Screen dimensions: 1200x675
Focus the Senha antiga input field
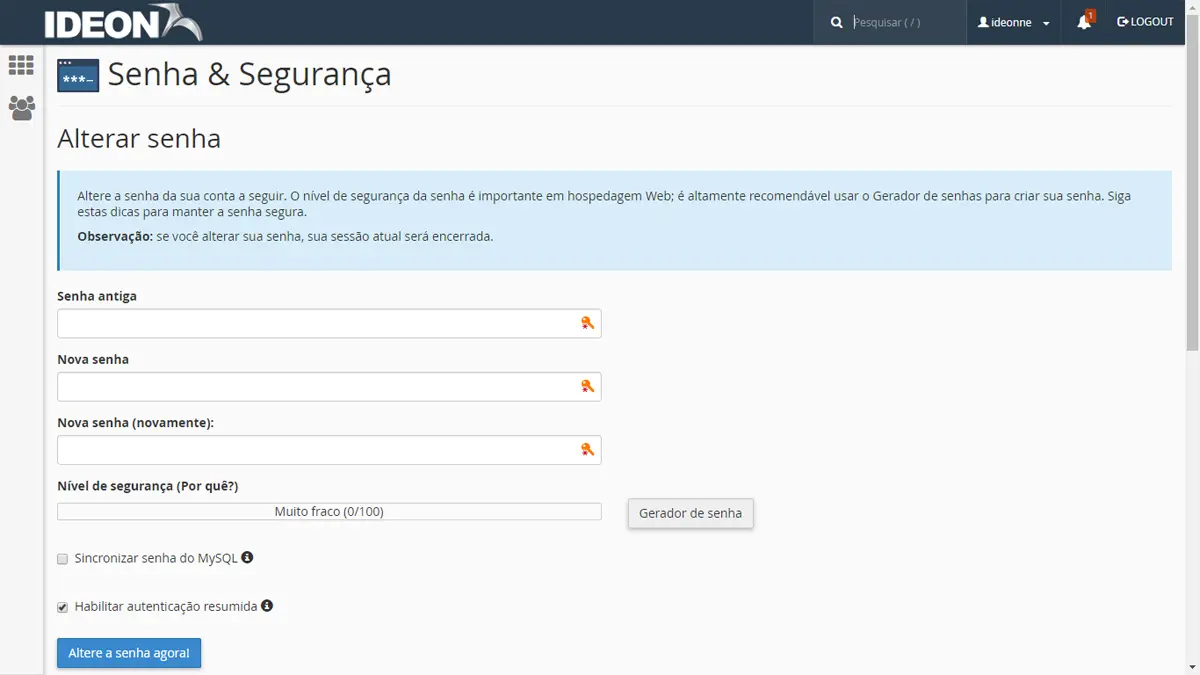[315, 324]
